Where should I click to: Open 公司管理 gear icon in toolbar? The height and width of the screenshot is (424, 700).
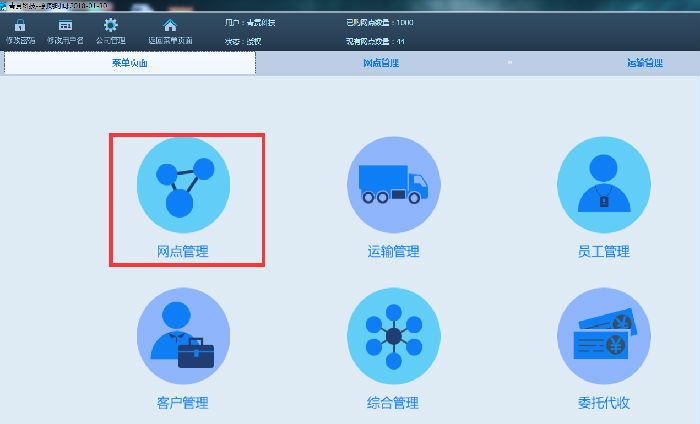(111, 25)
